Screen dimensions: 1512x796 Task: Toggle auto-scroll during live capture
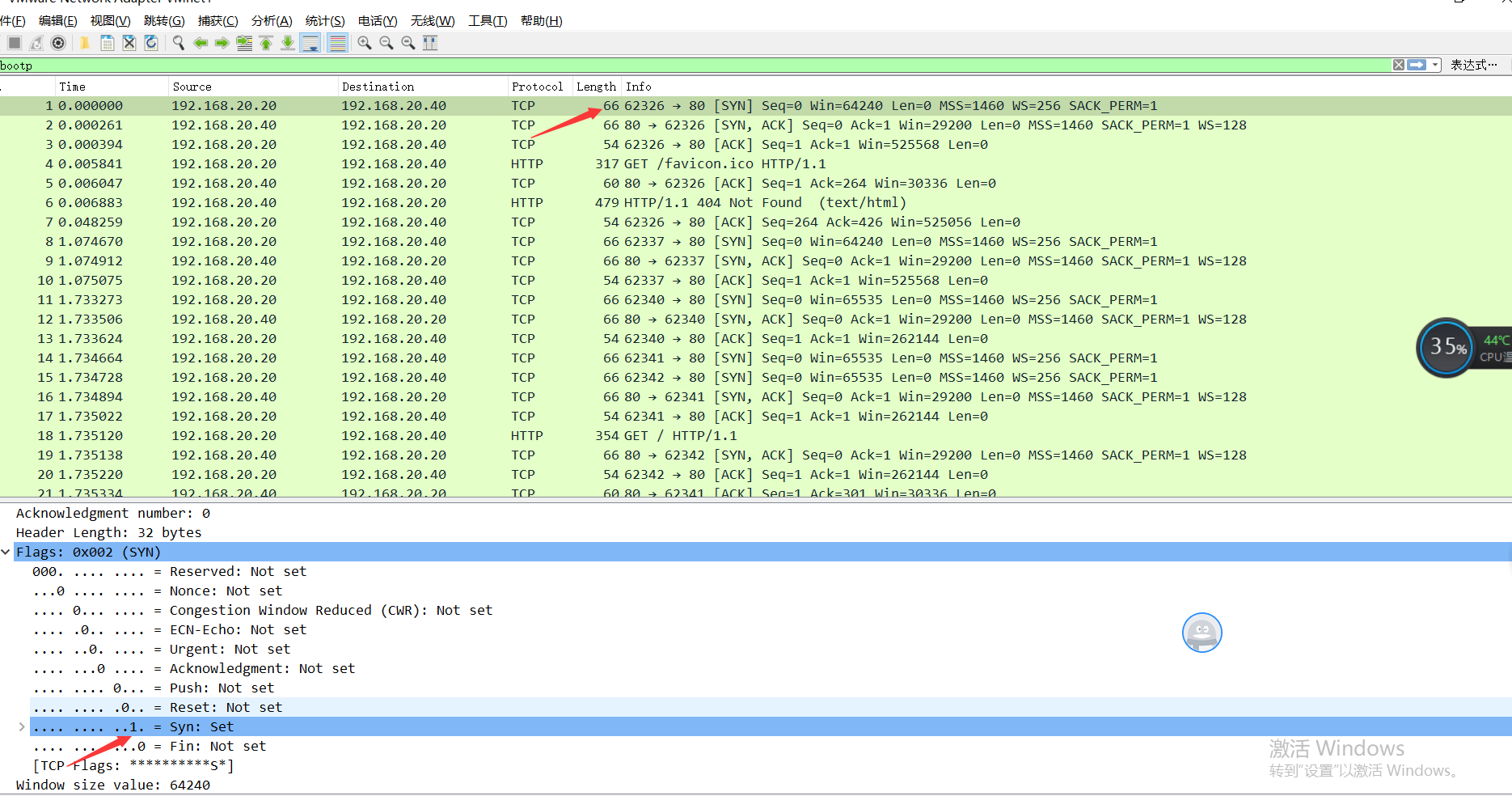point(310,43)
